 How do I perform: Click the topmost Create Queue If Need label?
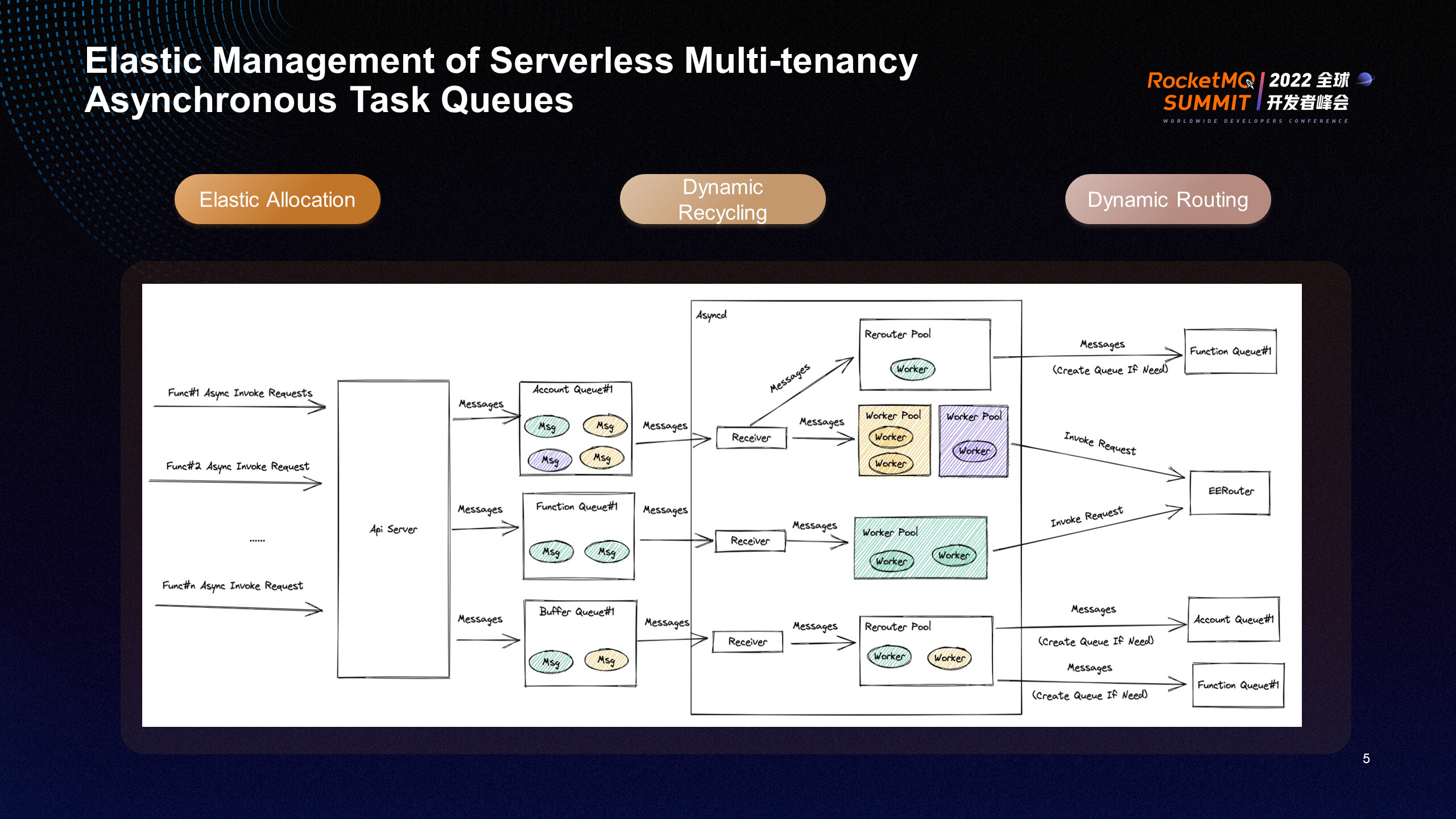1110,370
